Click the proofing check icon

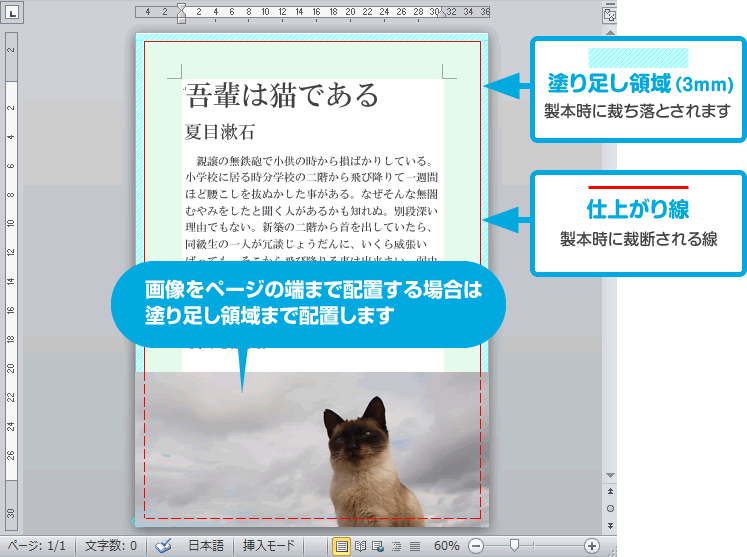(x=163, y=546)
